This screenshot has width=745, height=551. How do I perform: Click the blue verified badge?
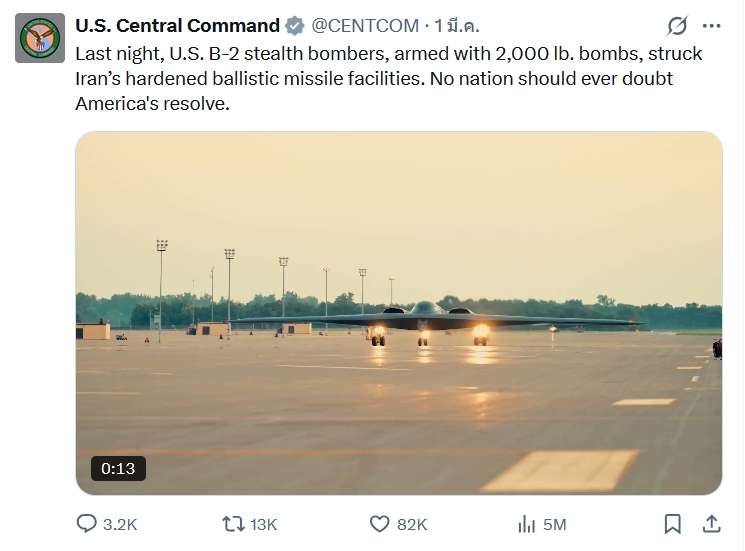296,26
